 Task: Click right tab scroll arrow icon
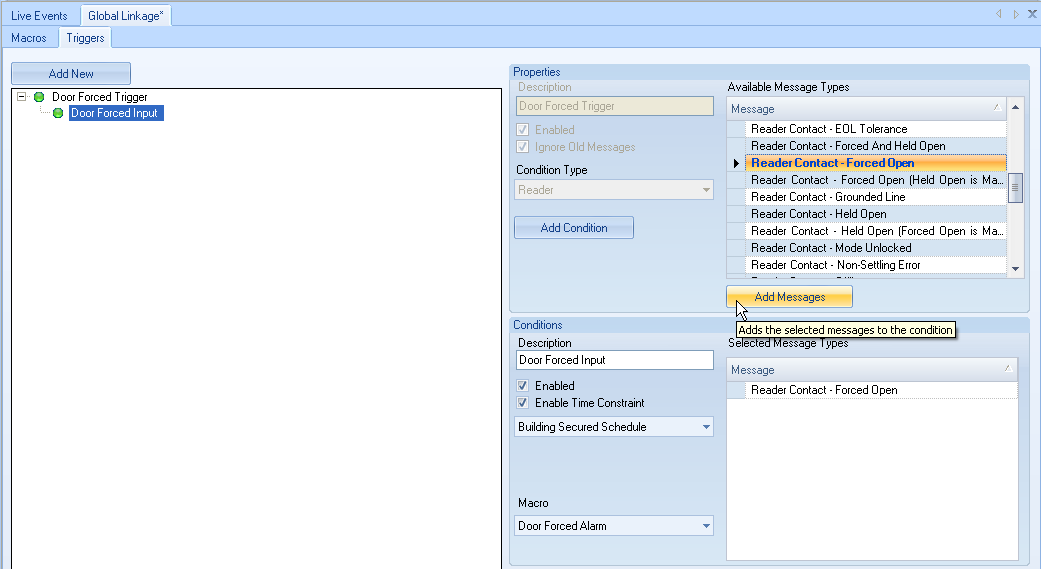click(x=1016, y=14)
